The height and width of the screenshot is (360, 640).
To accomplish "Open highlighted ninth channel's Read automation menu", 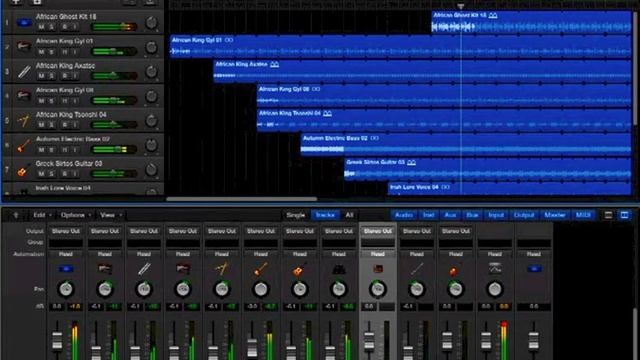I will (x=378, y=254).
